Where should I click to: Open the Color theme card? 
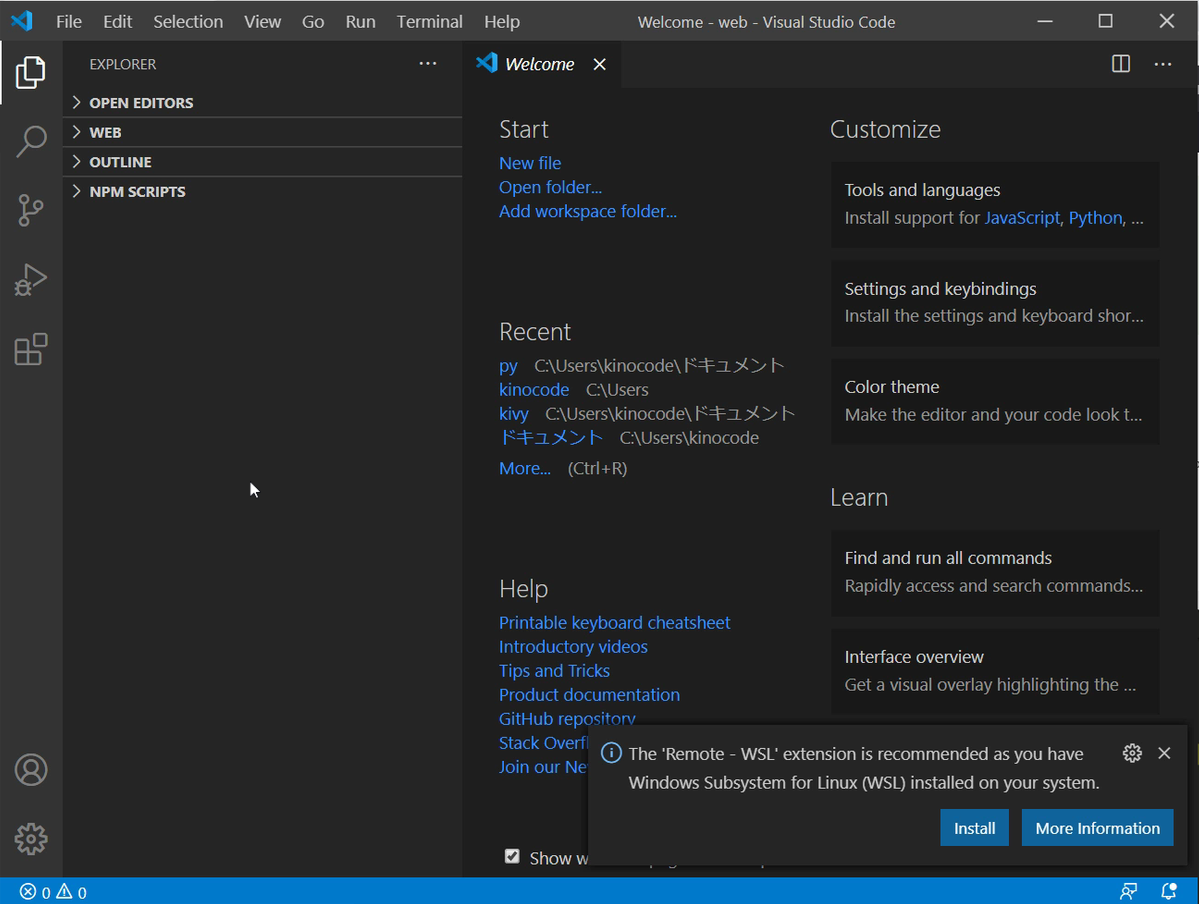pos(995,402)
